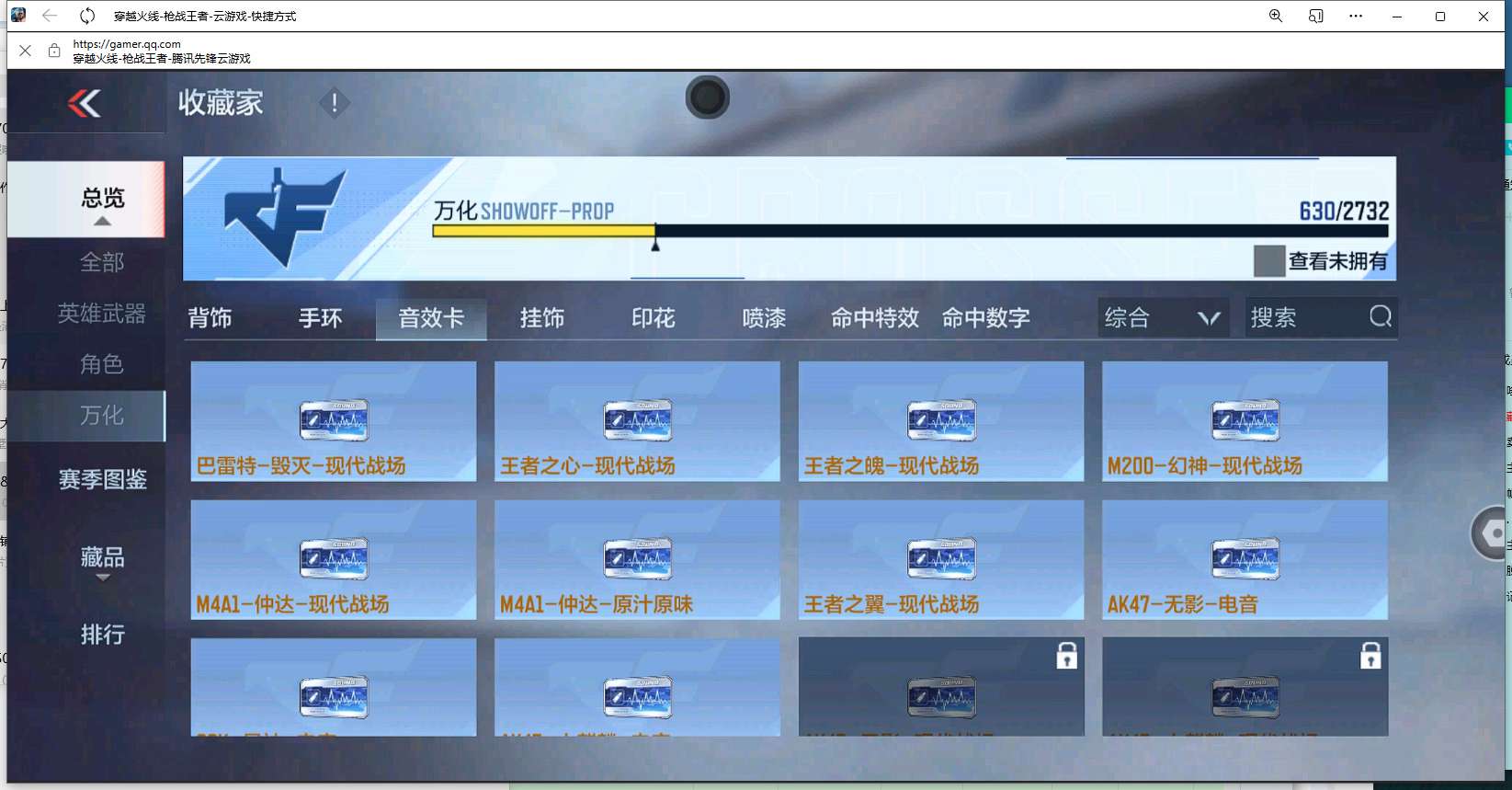Screen dimensions: 1512x790
Task: Tap the round camera button at top center
Action: point(708,97)
